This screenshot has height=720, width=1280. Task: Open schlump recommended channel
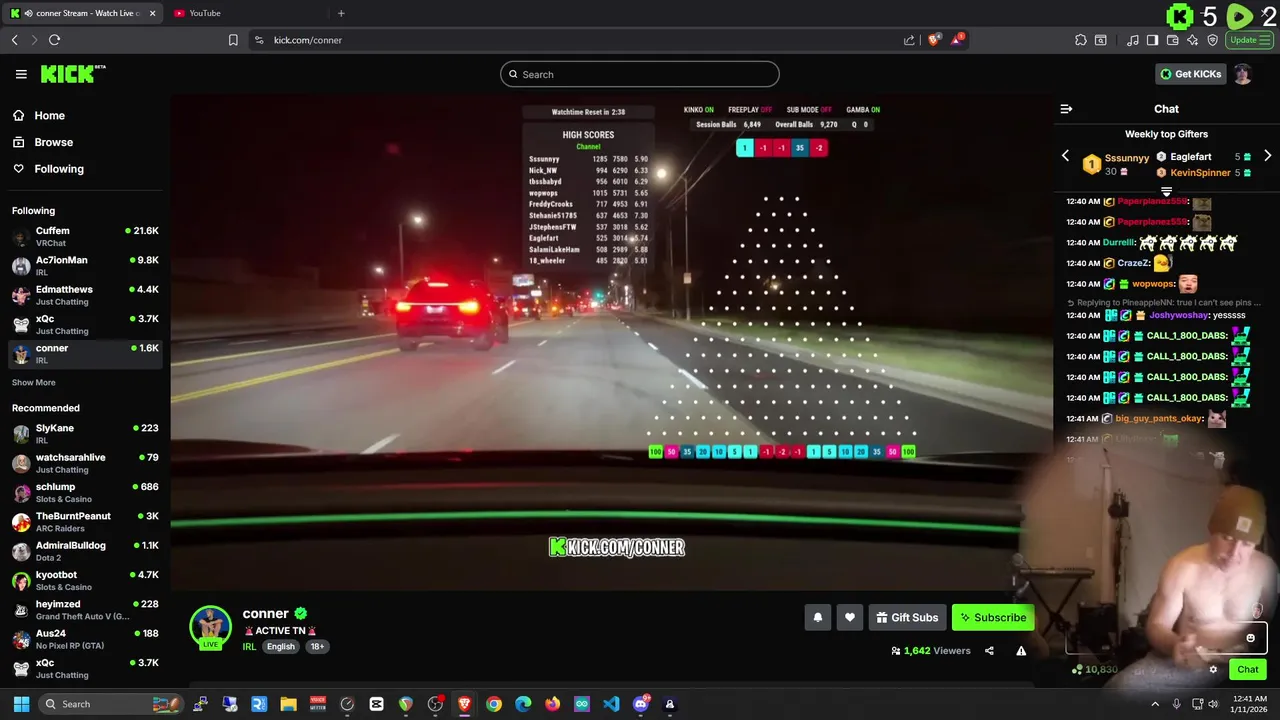pos(84,492)
